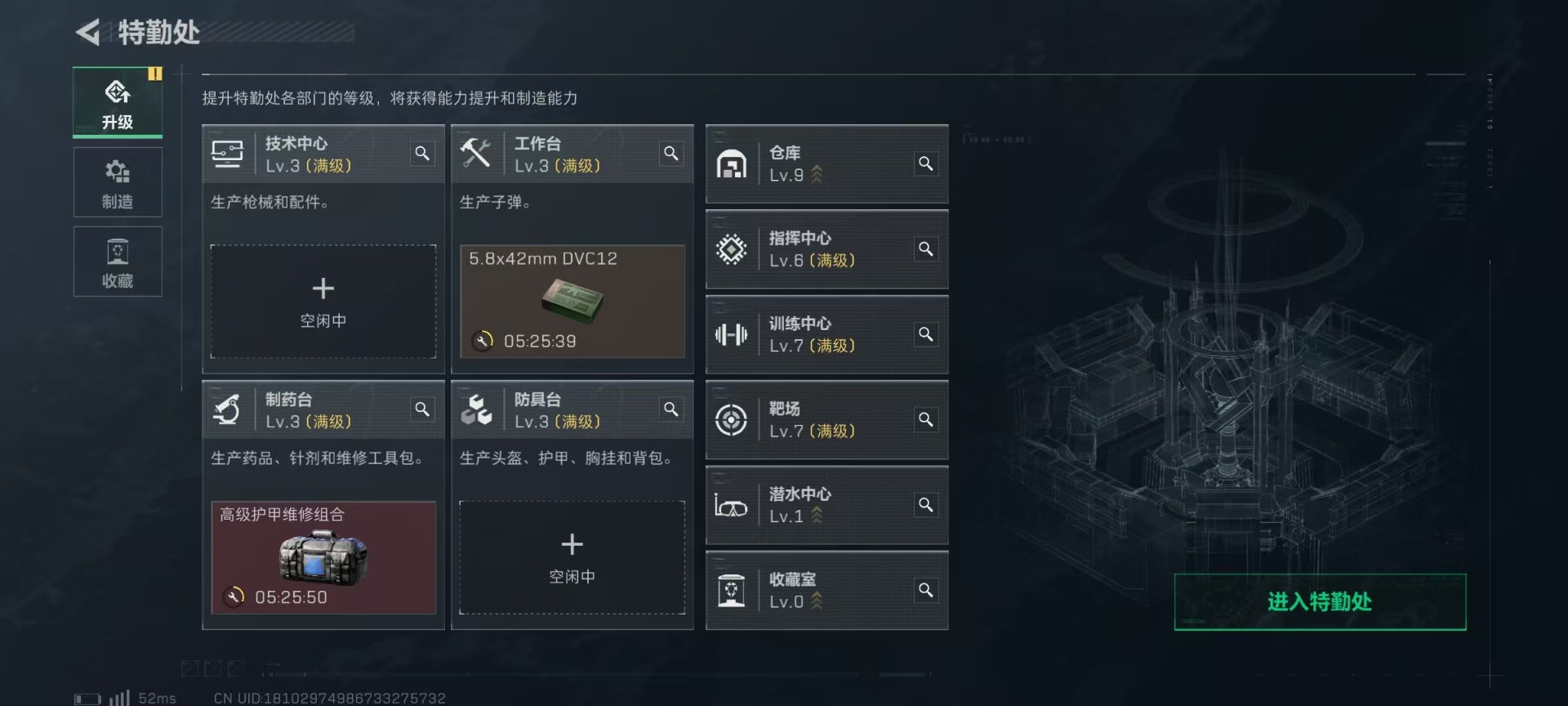The image size is (1568, 706).
Task: Inspect 防具台 with the magnifier icon
Action: click(x=671, y=409)
